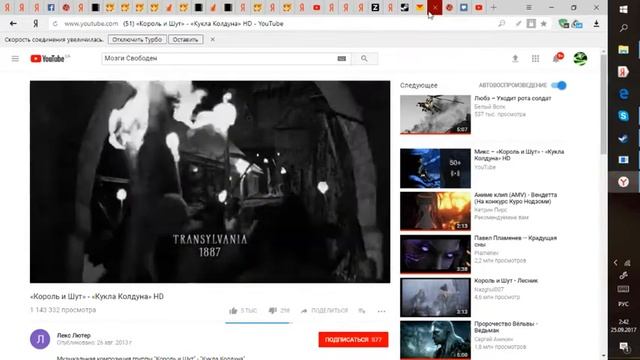The width and height of the screenshot is (640, 360).
Task: Click the browser address bar URL
Action: [x=91, y=24]
